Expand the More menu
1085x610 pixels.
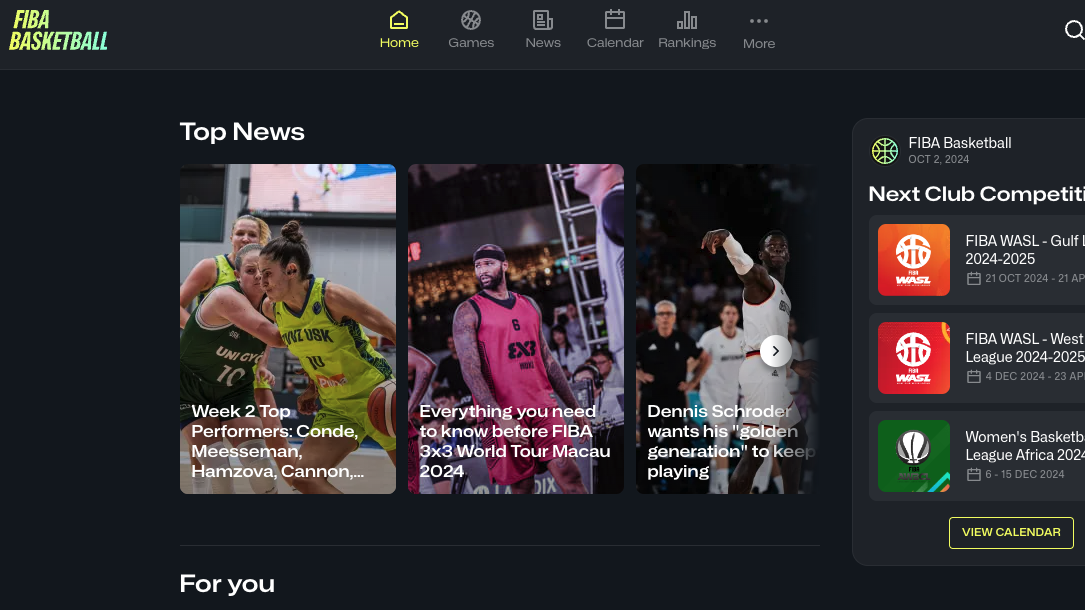coord(759,30)
